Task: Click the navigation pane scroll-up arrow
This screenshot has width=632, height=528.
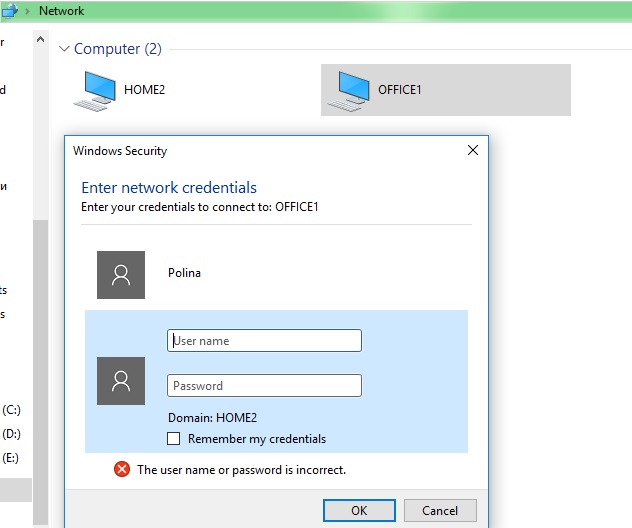Action: click(x=40, y=41)
